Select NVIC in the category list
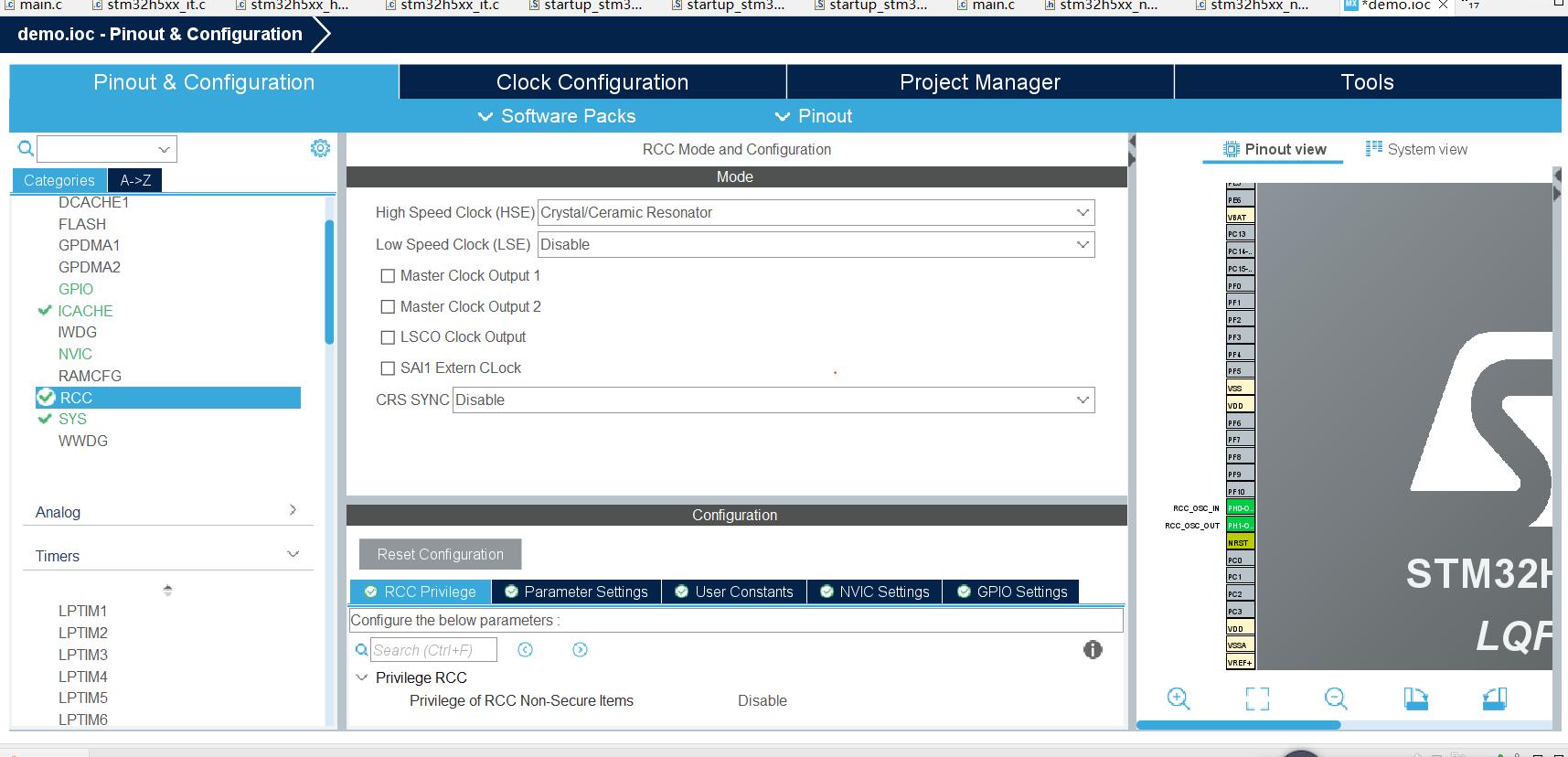This screenshot has height=757, width=1568. point(75,354)
